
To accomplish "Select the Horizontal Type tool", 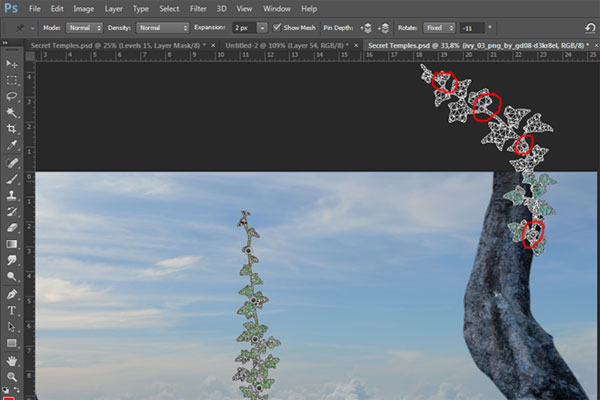I will [x=12, y=310].
